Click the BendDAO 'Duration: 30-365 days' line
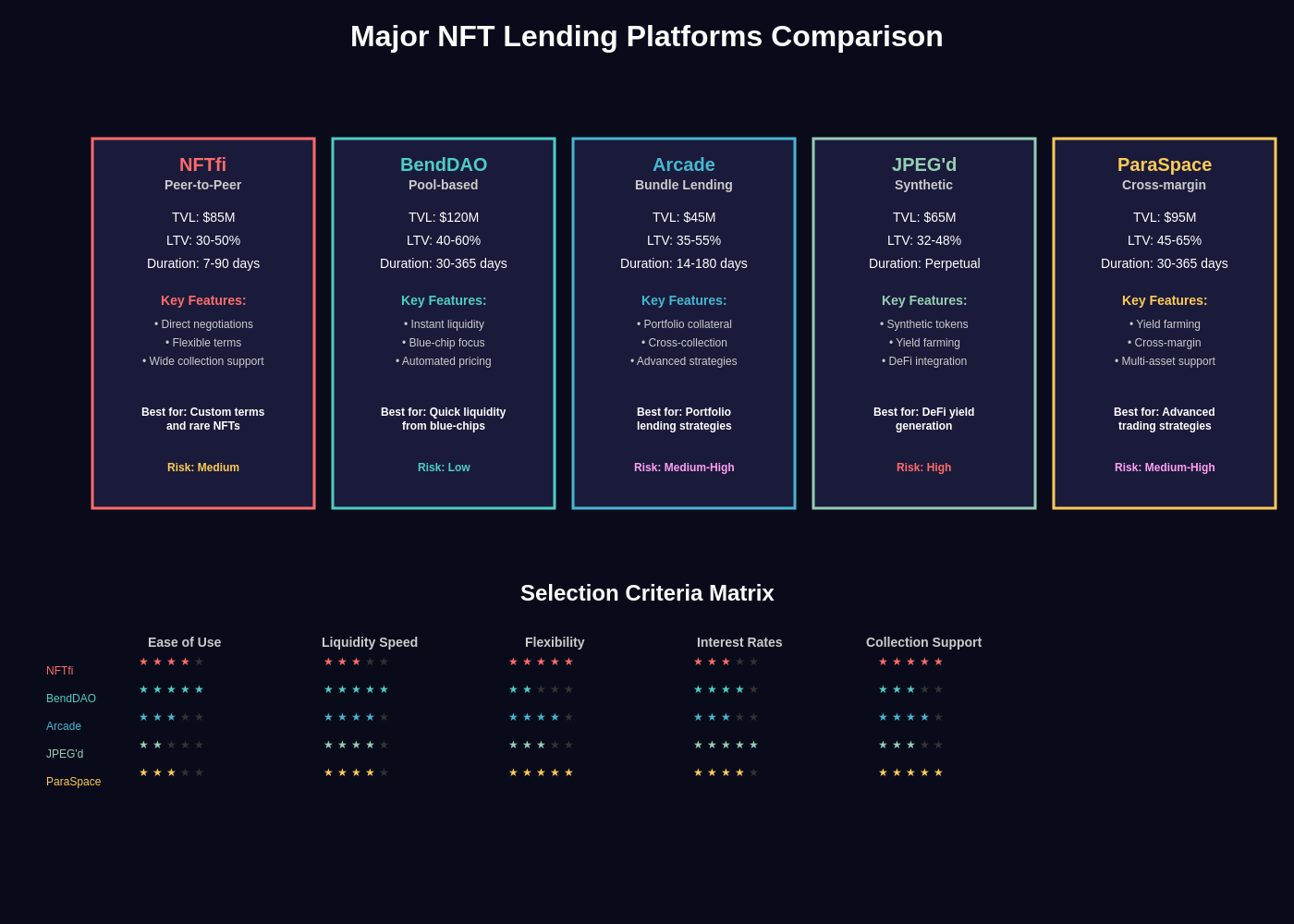The height and width of the screenshot is (924, 1294). (x=444, y=263)
